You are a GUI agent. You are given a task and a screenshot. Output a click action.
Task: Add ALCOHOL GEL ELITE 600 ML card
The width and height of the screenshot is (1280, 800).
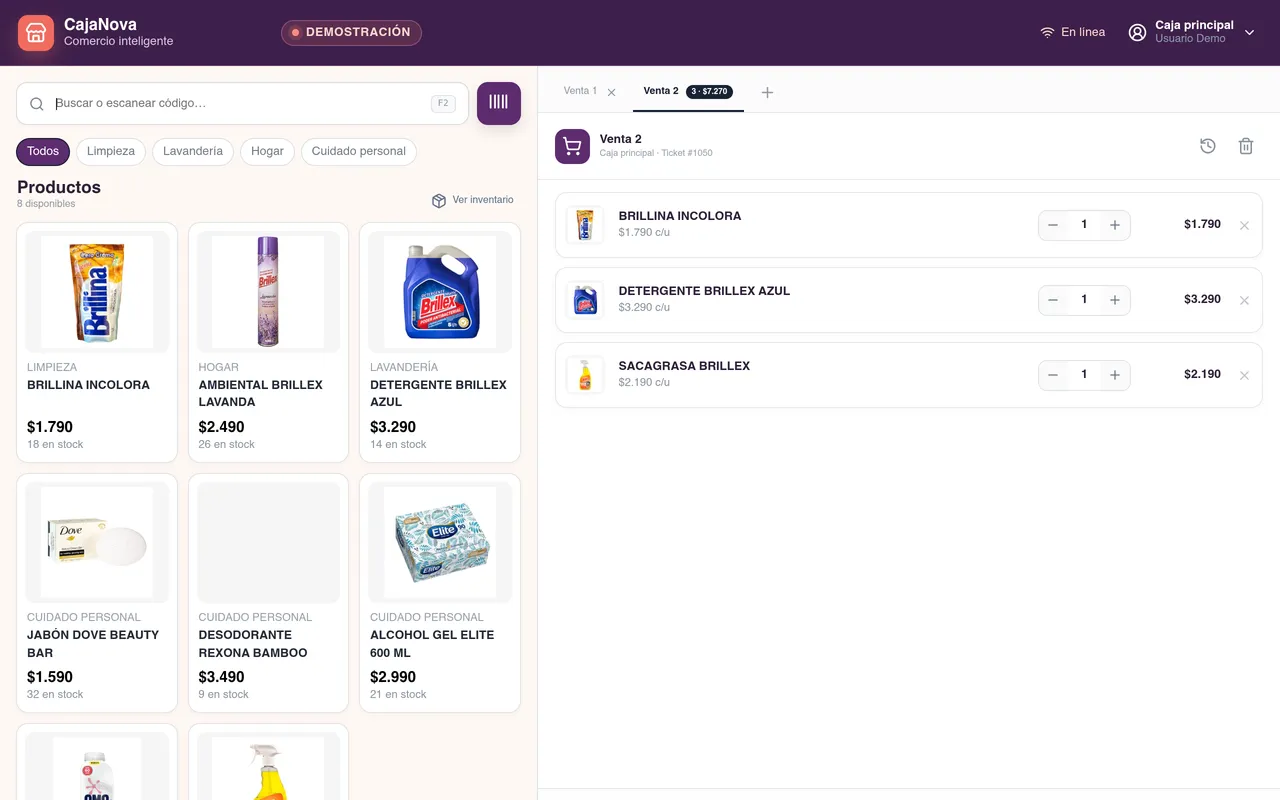tap(440, 593)
